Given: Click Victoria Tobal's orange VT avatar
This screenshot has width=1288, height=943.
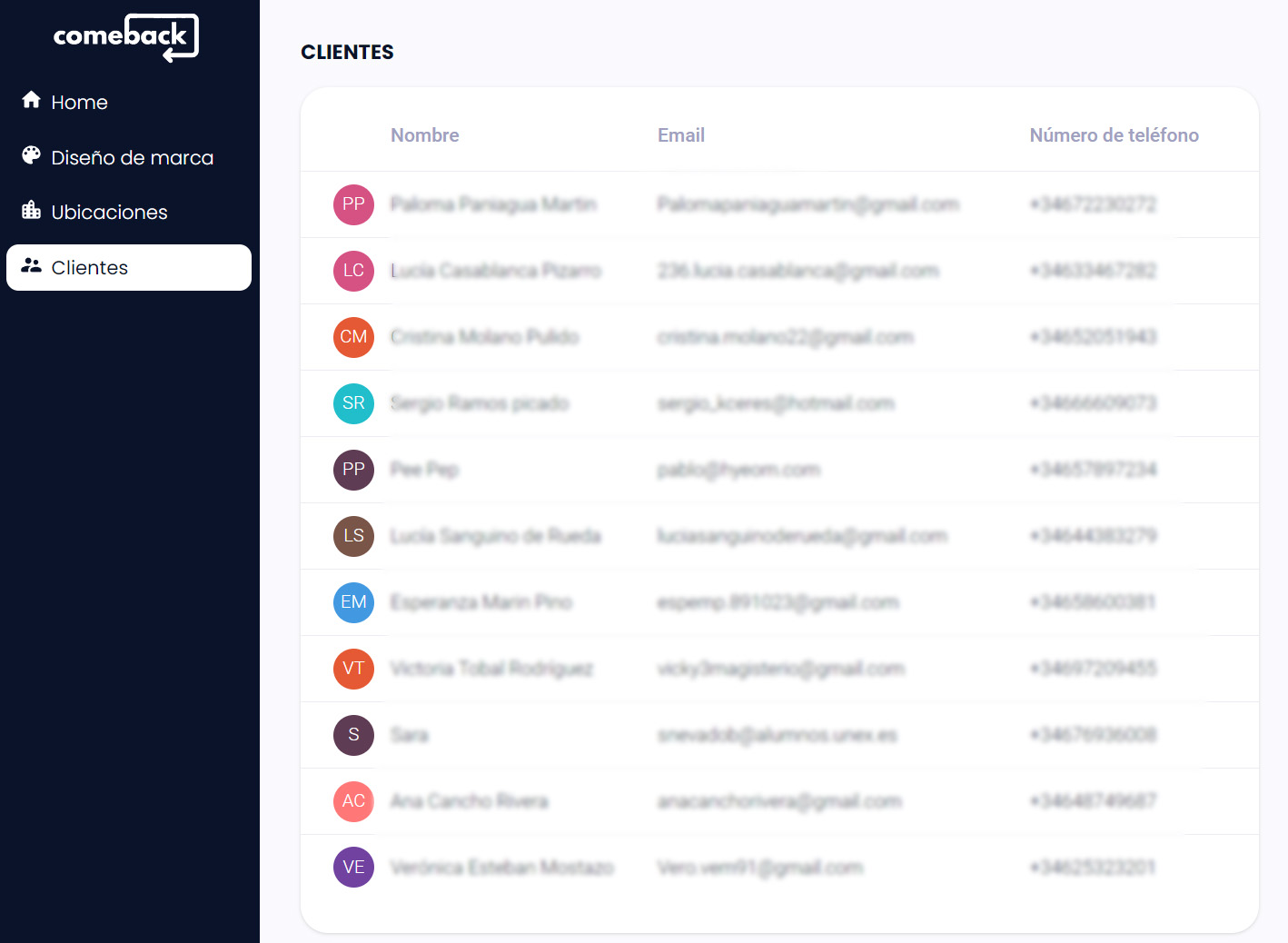Looking at the screenshot, I should (353, 669).
